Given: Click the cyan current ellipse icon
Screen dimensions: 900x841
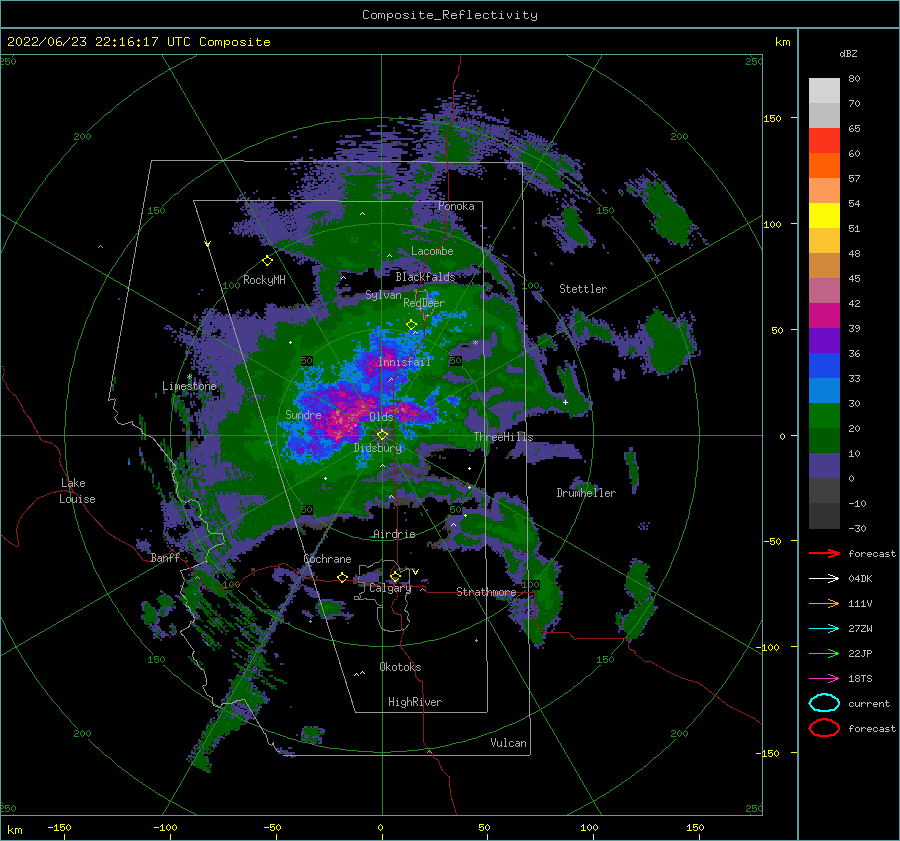Looking at the screenshot, I should [824, 703].
